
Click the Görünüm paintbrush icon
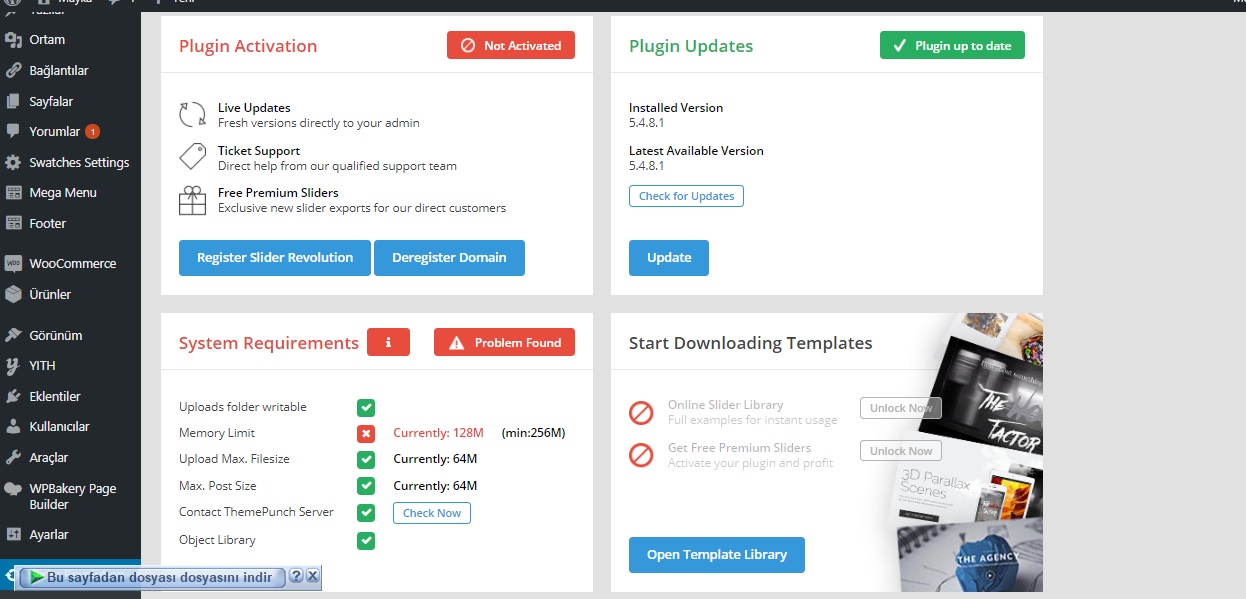(x=13, y=335)
